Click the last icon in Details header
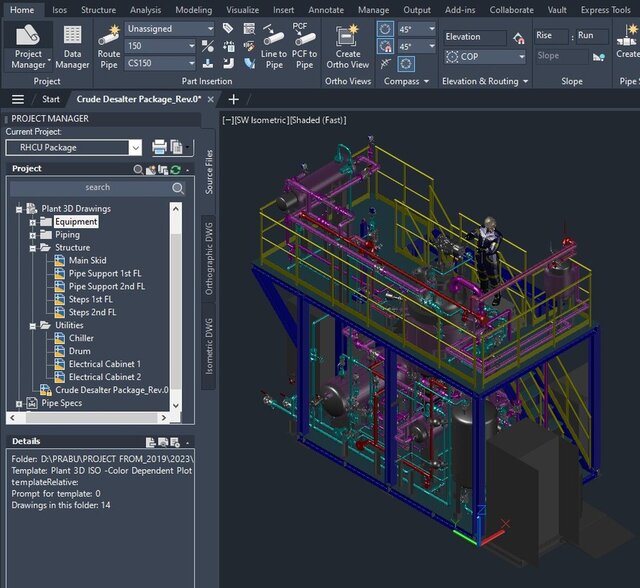The height and width of the screenshot is (588, 640). click(175, 442)
